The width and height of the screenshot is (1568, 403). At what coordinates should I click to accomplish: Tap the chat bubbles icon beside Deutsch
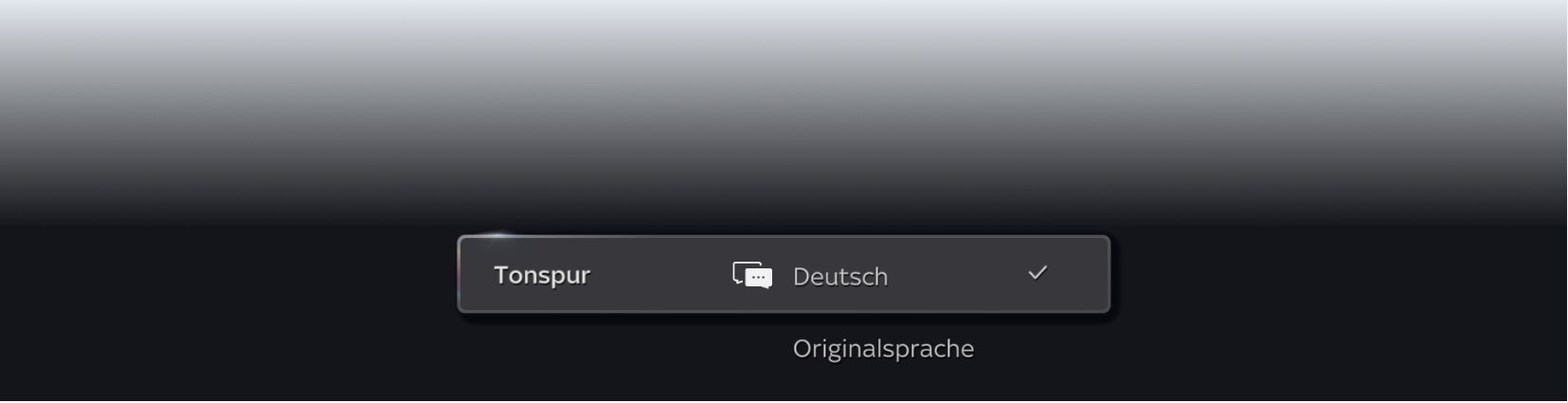pos(752,276)
